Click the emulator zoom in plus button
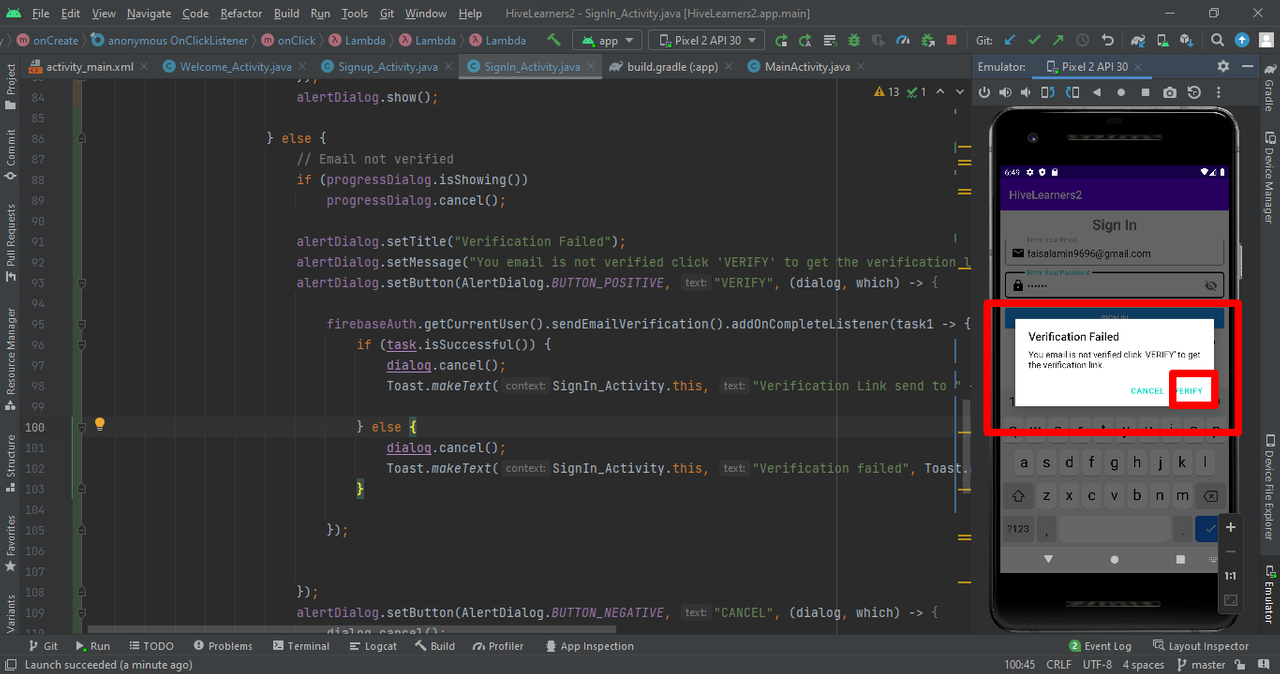This screenshot has height=674, width=1280. pos(1231,527)
